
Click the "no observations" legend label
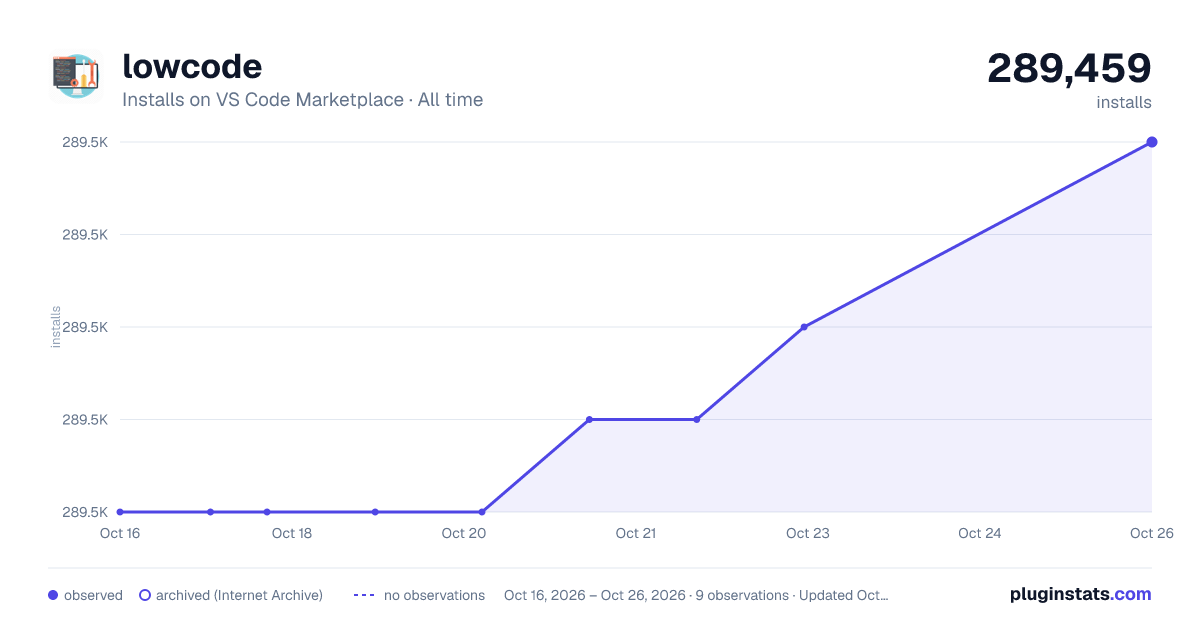[434, 595]
